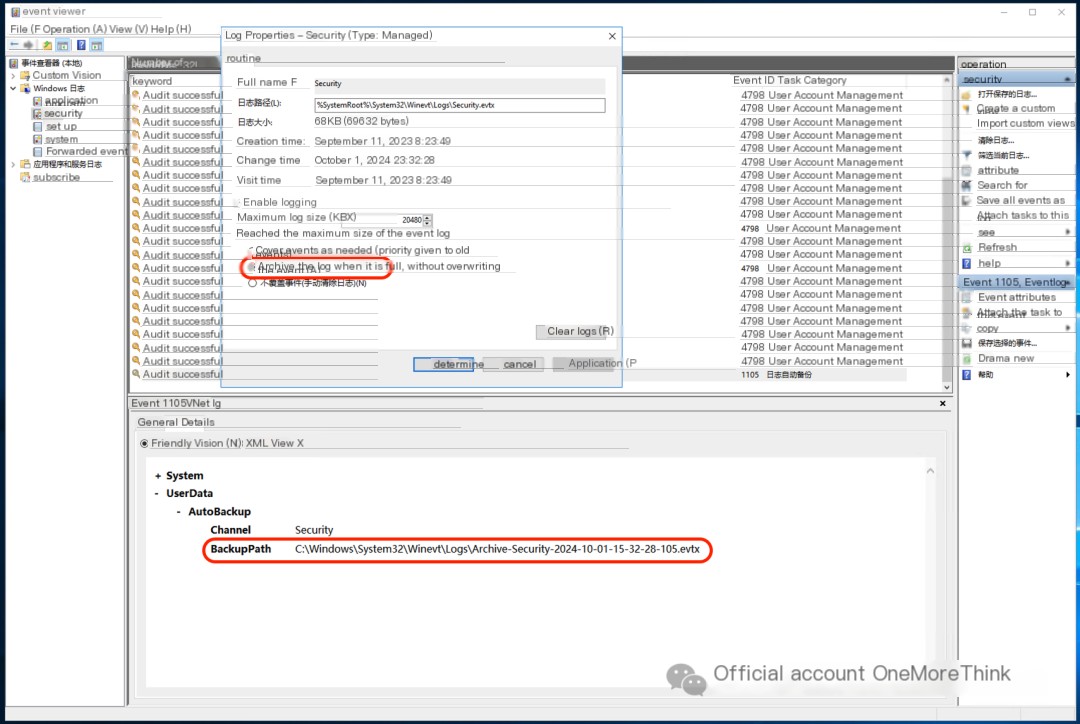Screen dimensions: 1080x724
Task: Select the do not overwrite events radio option
Action: pos(252,283)
